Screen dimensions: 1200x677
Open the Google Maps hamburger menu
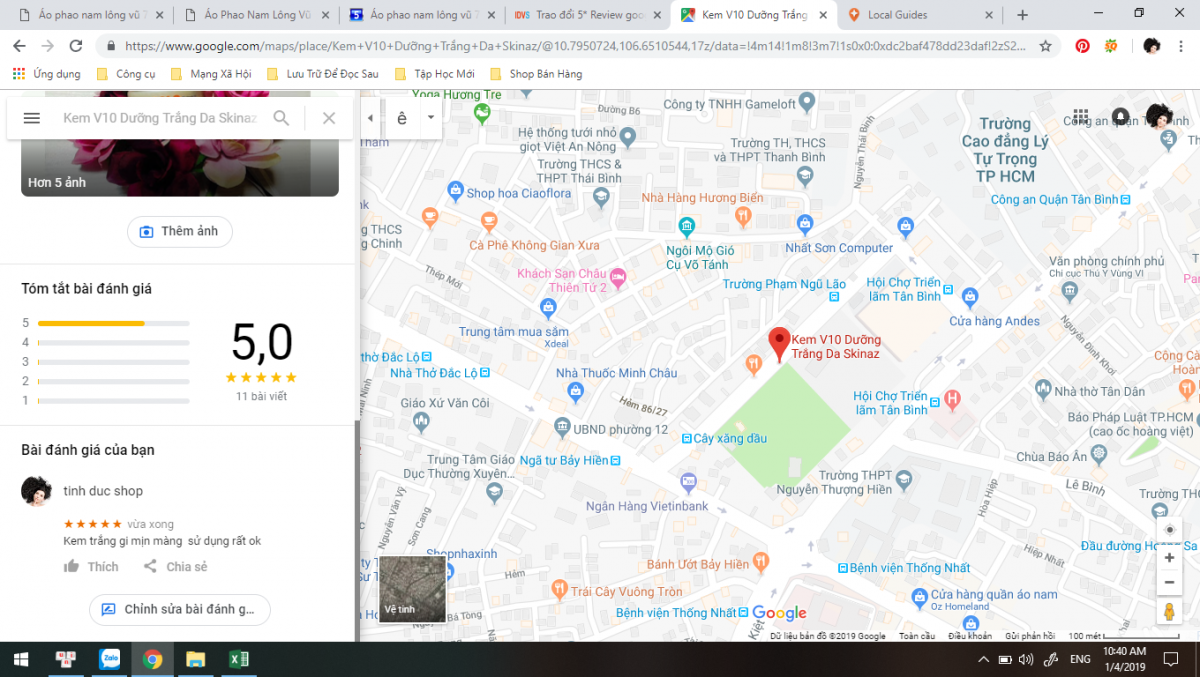pyautogui.click(x=31, y=118)
